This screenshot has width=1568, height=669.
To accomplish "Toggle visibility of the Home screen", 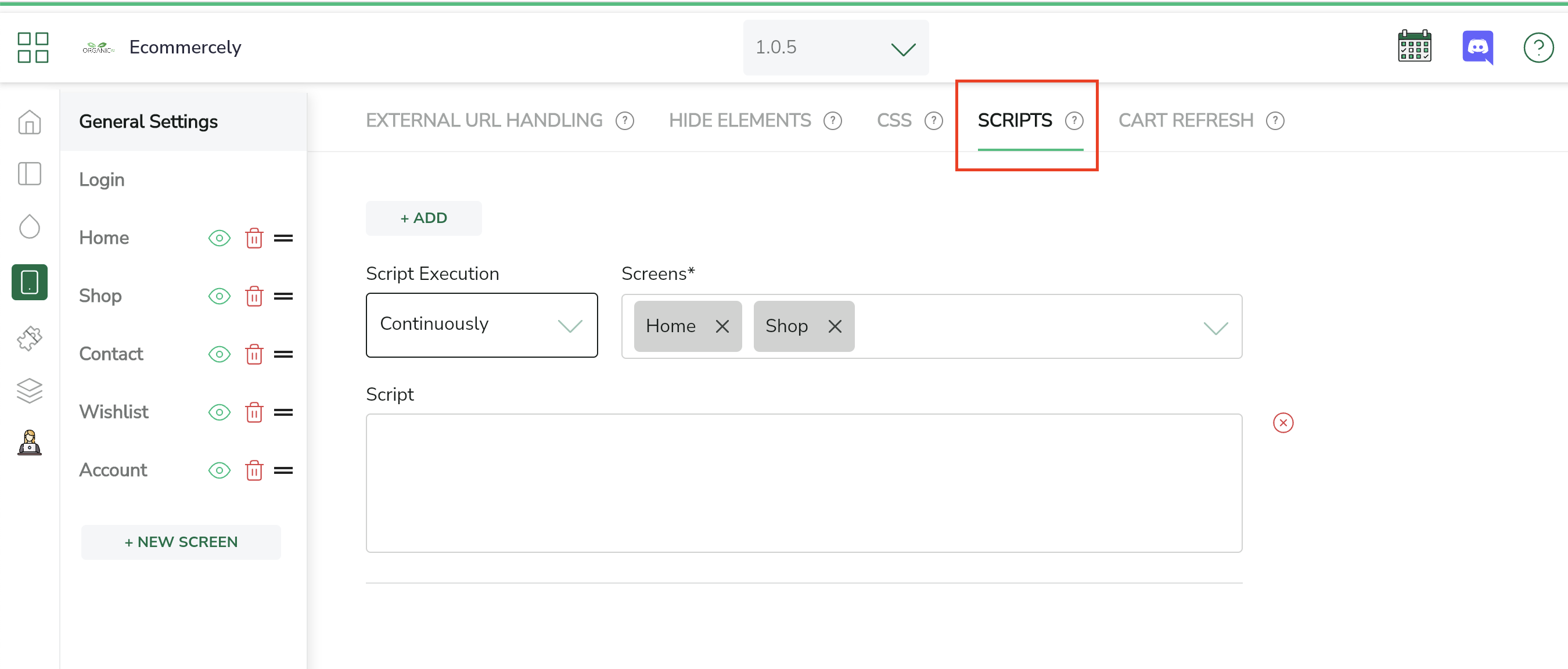I will (x=219, y=238).
